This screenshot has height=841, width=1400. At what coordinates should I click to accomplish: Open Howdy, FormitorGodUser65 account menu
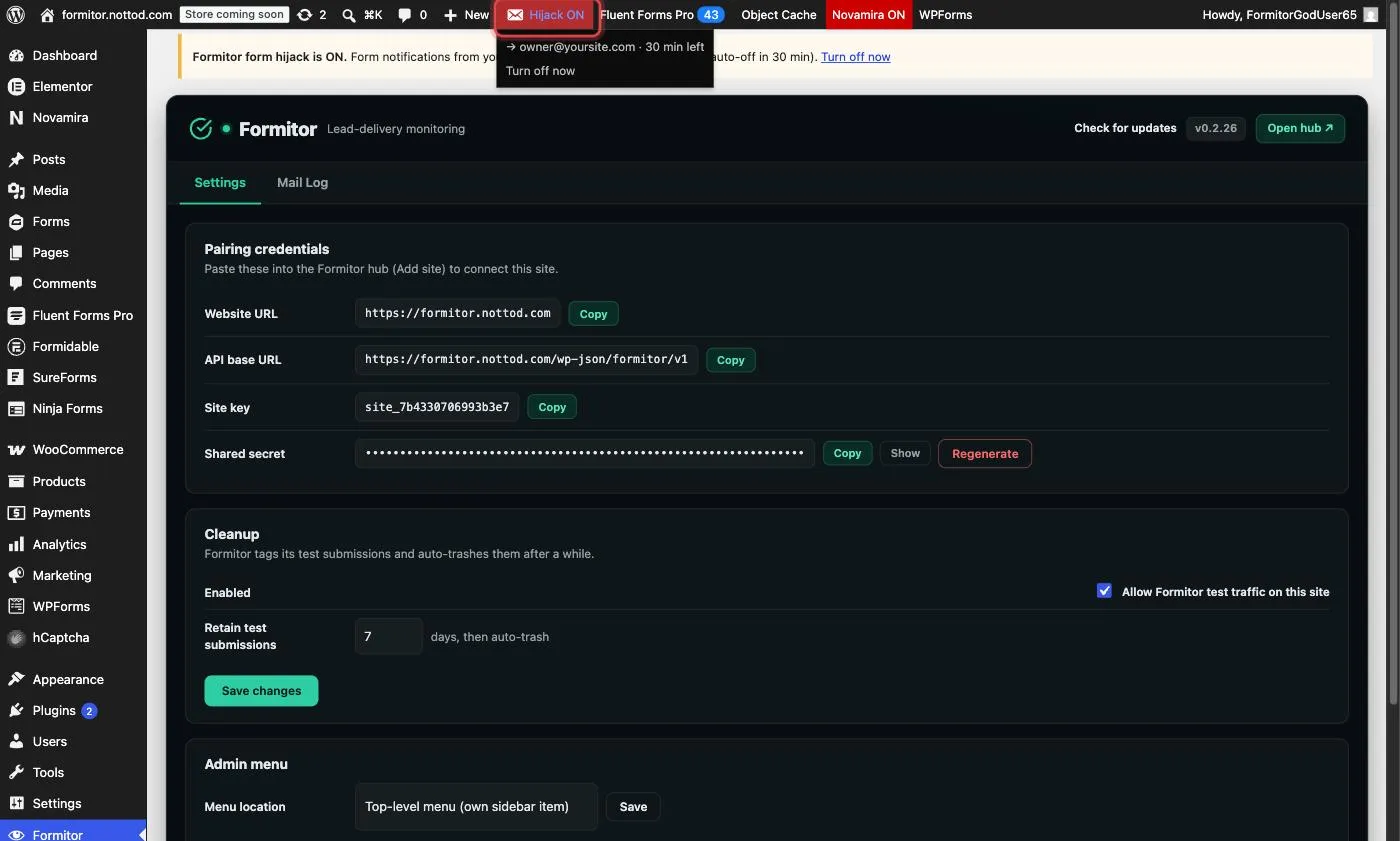tap(1291, 15)
